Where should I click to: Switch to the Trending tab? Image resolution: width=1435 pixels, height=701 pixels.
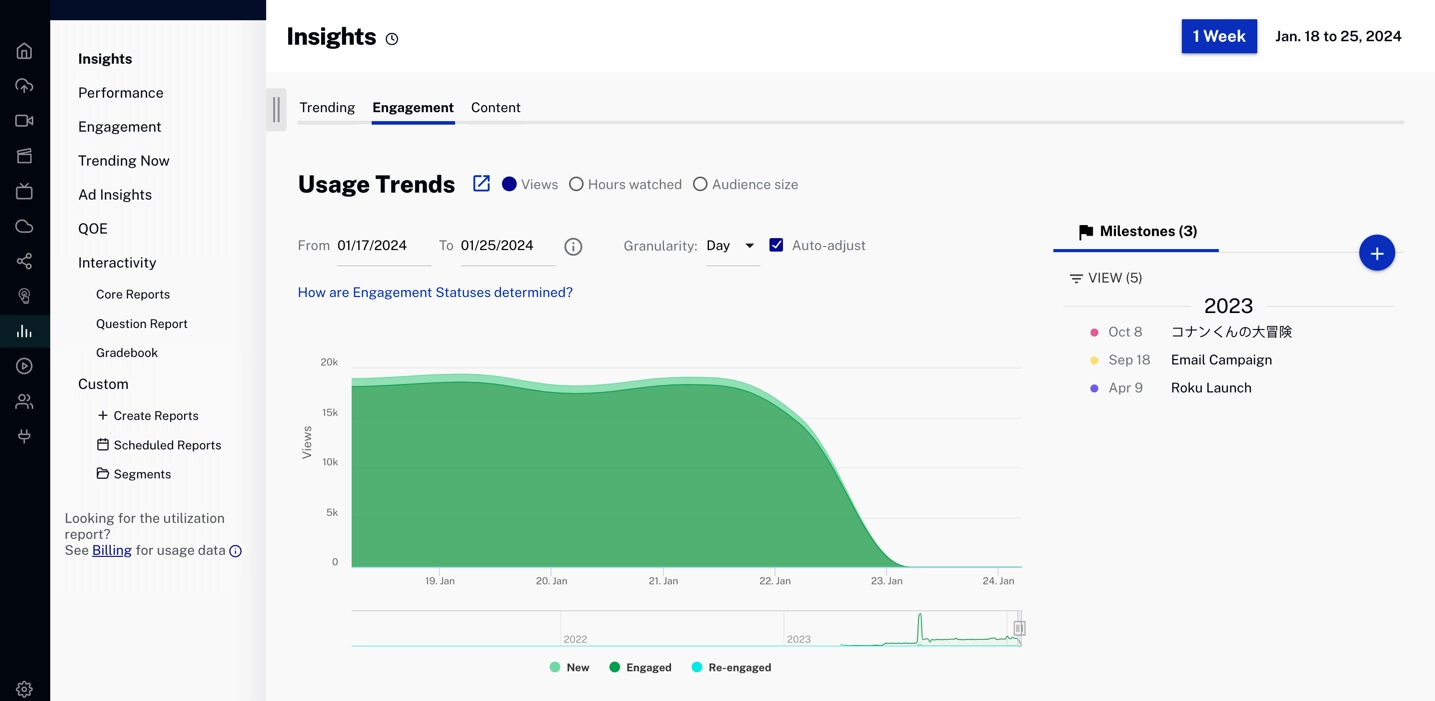click(327, 107)
